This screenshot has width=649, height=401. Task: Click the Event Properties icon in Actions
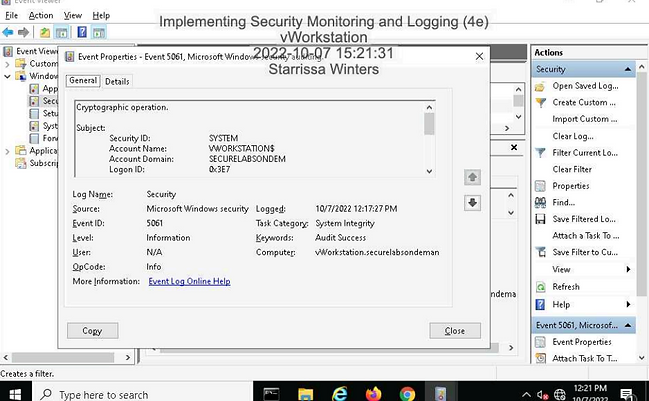(x=540, y=342)
